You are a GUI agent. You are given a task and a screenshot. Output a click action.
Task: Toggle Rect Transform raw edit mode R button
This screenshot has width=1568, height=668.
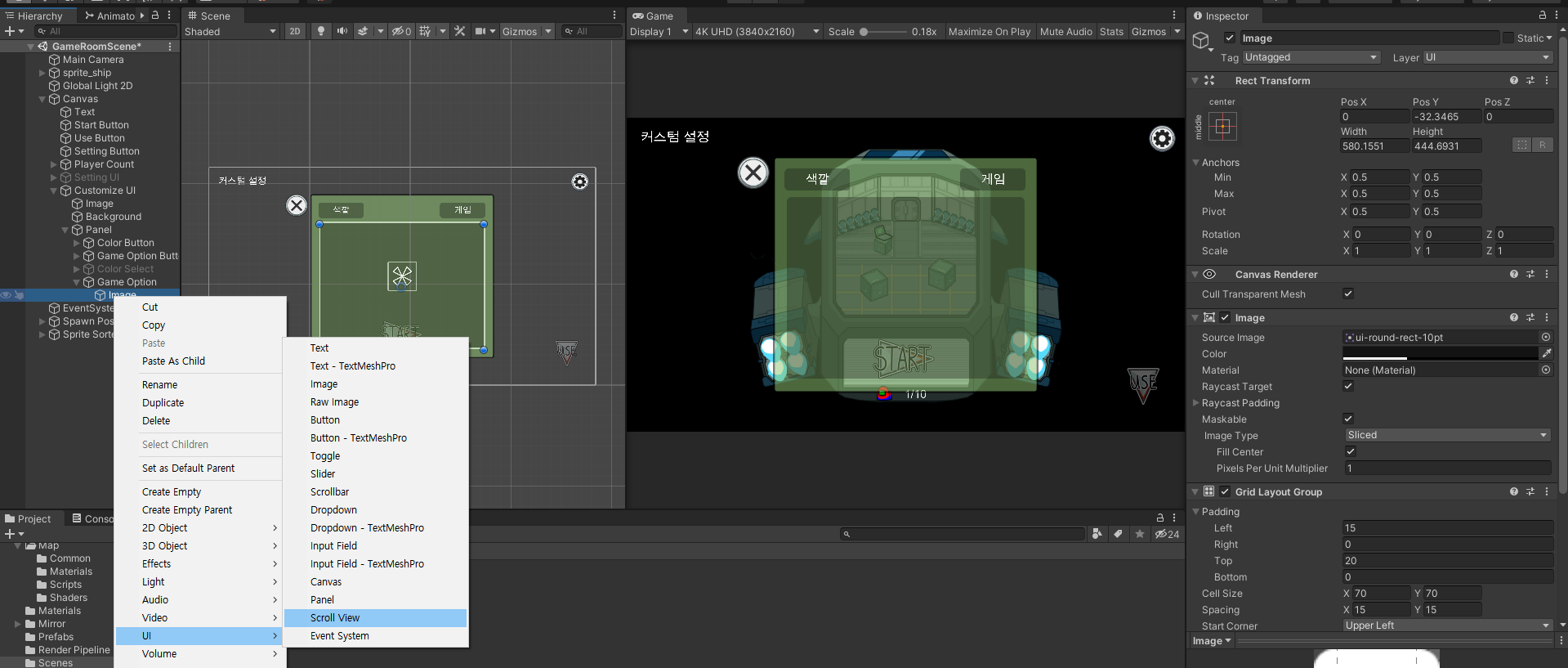[x=1543, y=145]
